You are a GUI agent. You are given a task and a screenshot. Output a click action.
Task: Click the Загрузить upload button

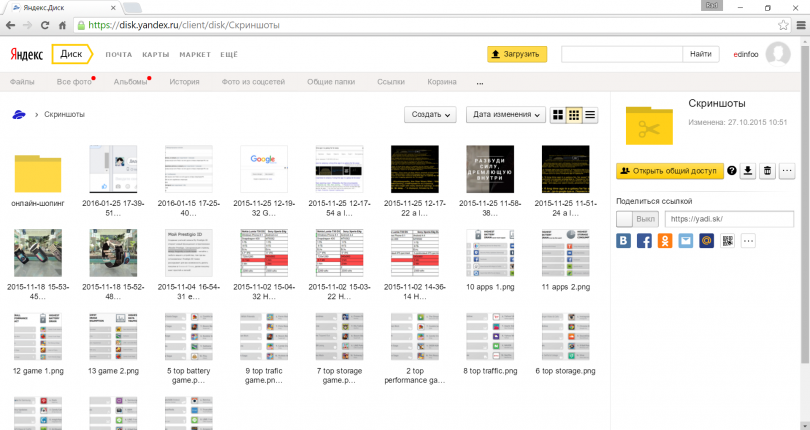click(517, 54)
